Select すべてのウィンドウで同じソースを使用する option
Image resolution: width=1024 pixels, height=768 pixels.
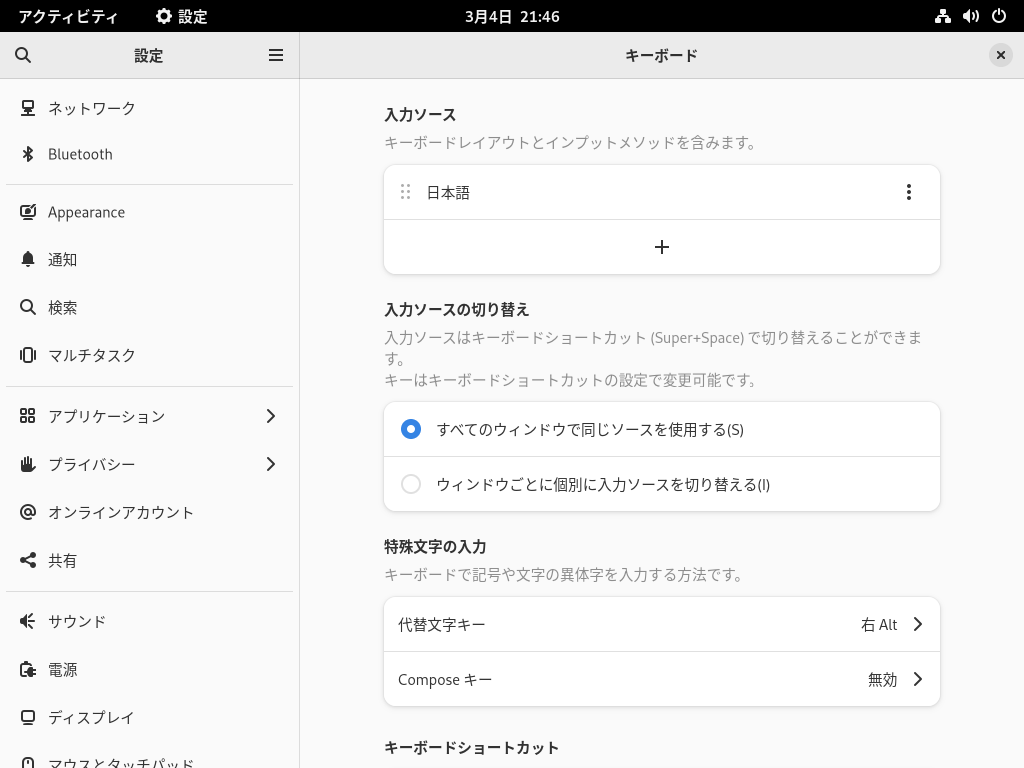point(662,429)
